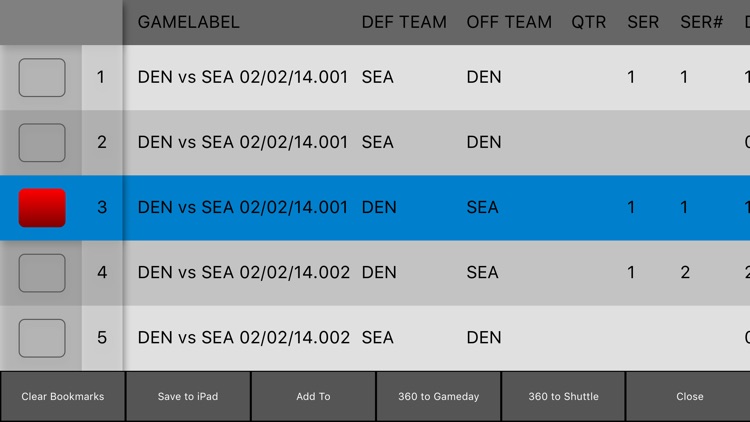
Task: Check the bookmark box for row 4
Action: [x=42, y=273]
